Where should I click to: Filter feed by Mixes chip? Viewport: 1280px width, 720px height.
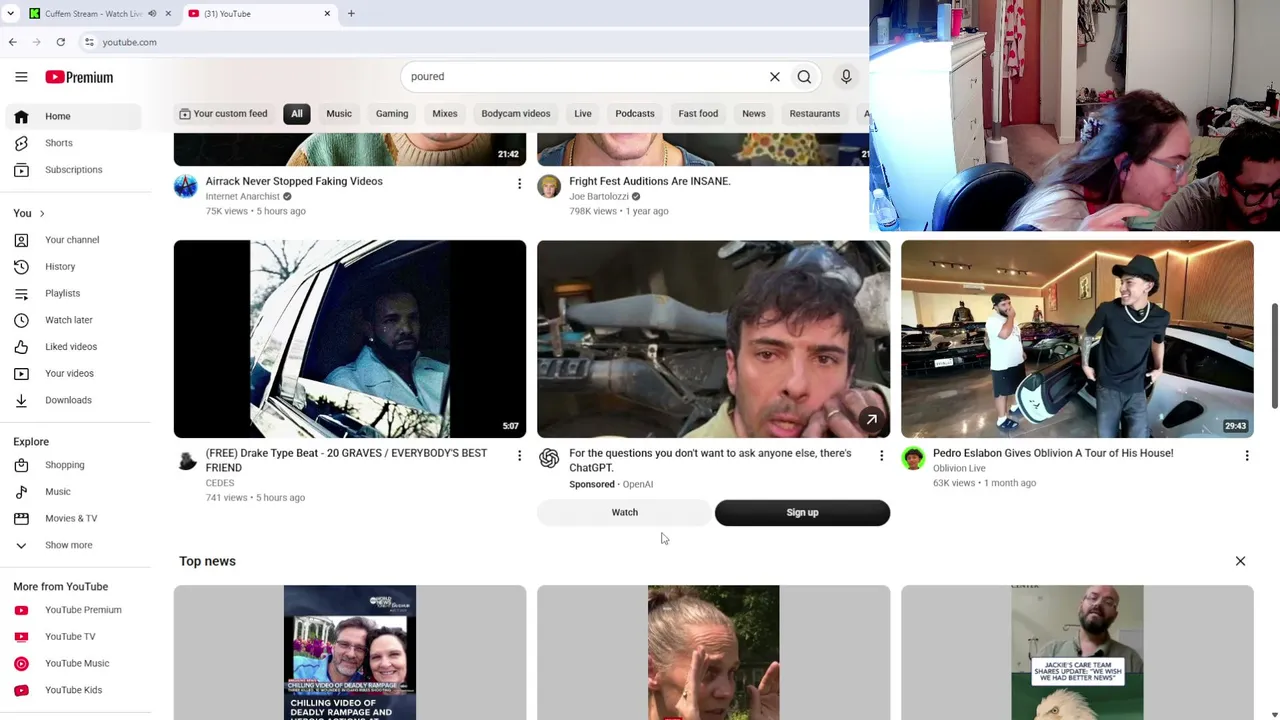445,114
